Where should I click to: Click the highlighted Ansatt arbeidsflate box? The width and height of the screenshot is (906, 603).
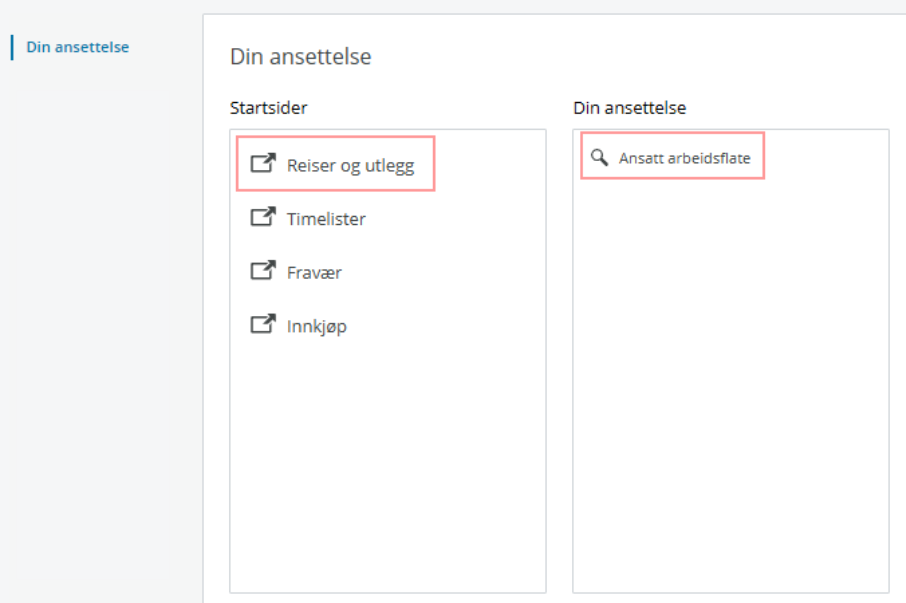[x=671, y=156]
